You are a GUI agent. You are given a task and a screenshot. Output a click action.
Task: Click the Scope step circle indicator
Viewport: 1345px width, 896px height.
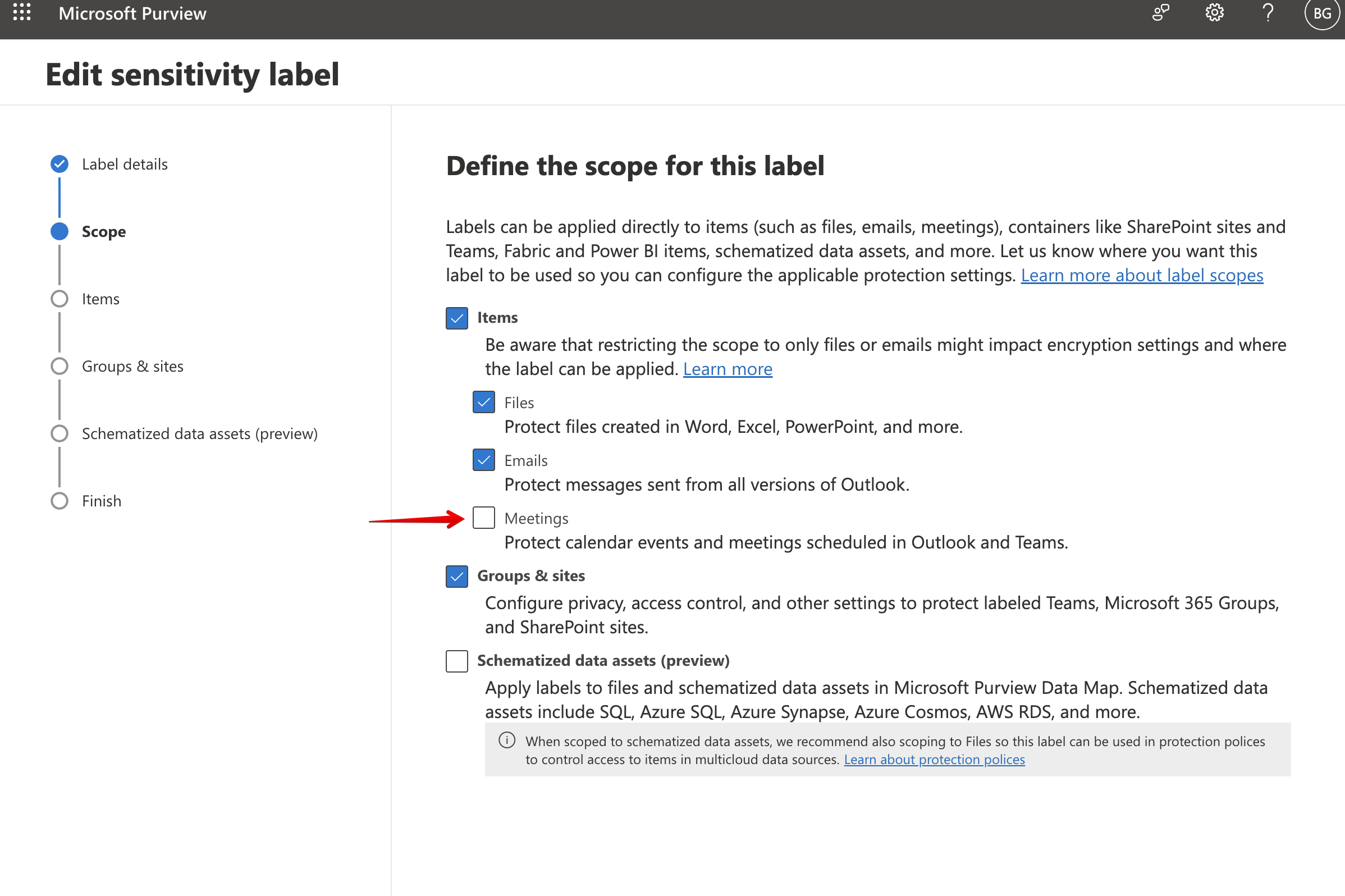click(59, 231)
